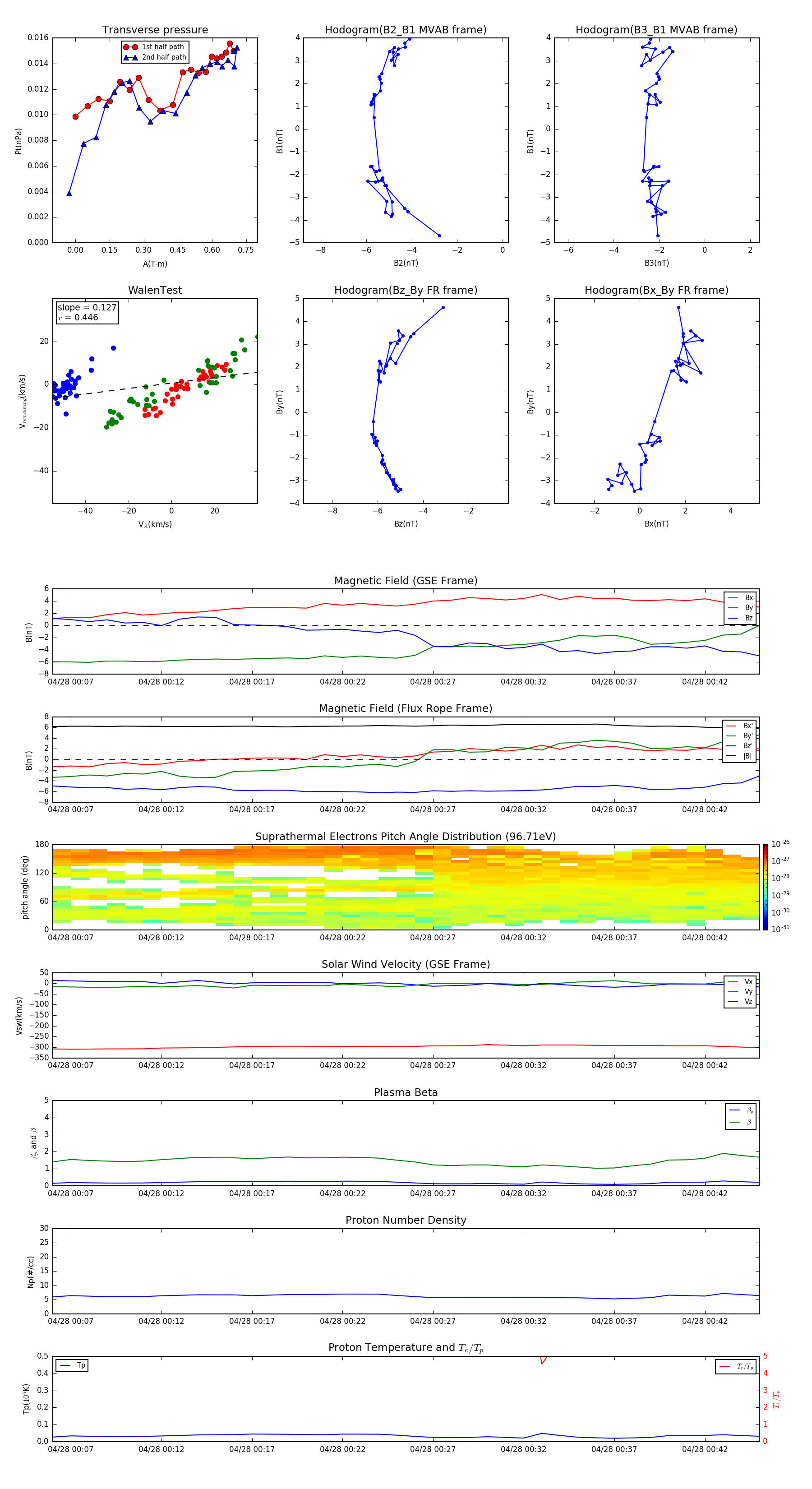Image resolution: width=812 pixels, height=1489 pixels.
Task: Click the red Te/Tp right-axis label
Action: pyautogui.click(x=777, y=1399)
